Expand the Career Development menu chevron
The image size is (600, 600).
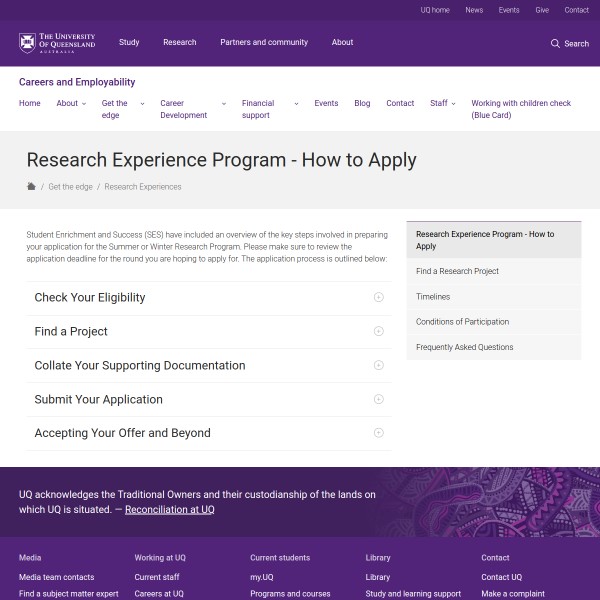[224, 103]
